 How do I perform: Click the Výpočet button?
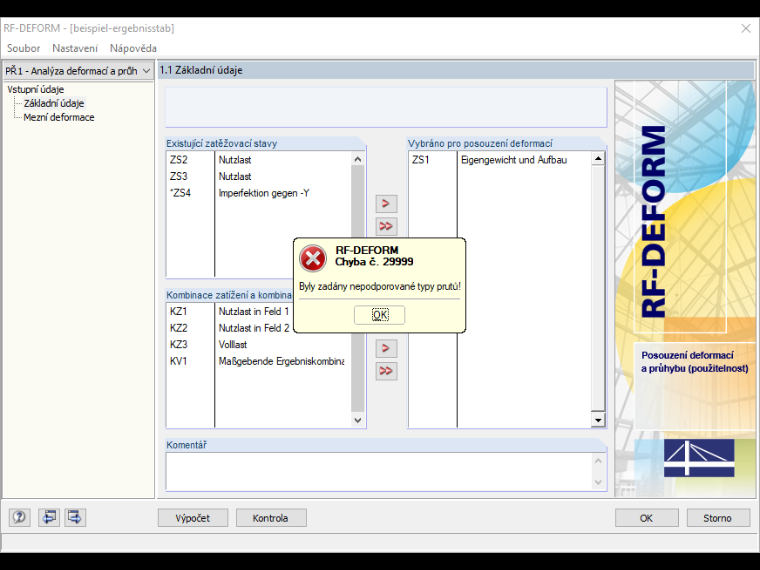193,518
